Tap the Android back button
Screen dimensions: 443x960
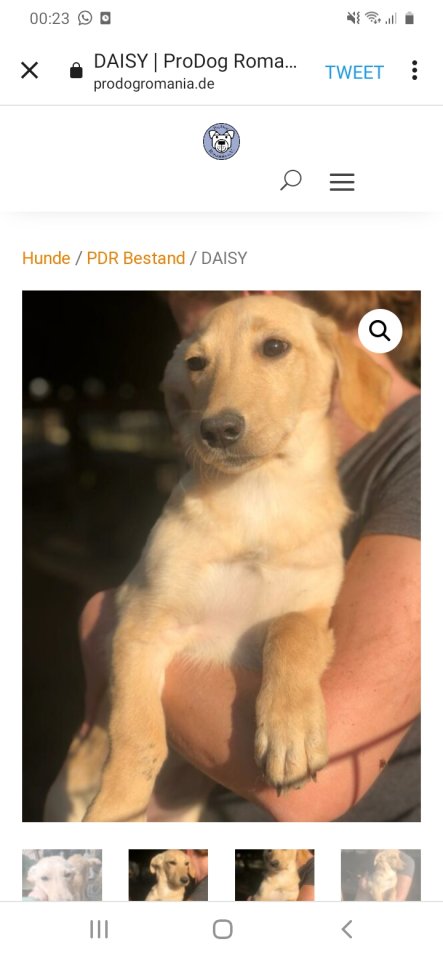point(346,929)
